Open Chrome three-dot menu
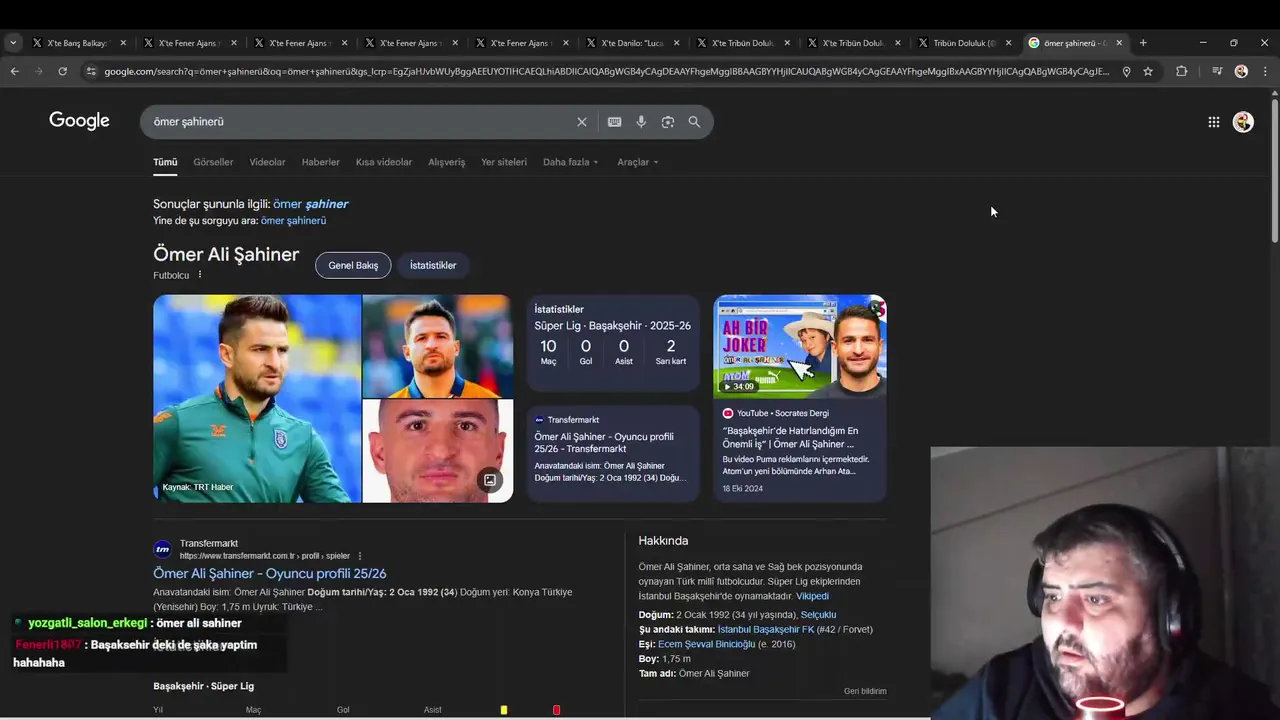The height and width of the screenshot is (720, 1280). [x=1265, y=71]
